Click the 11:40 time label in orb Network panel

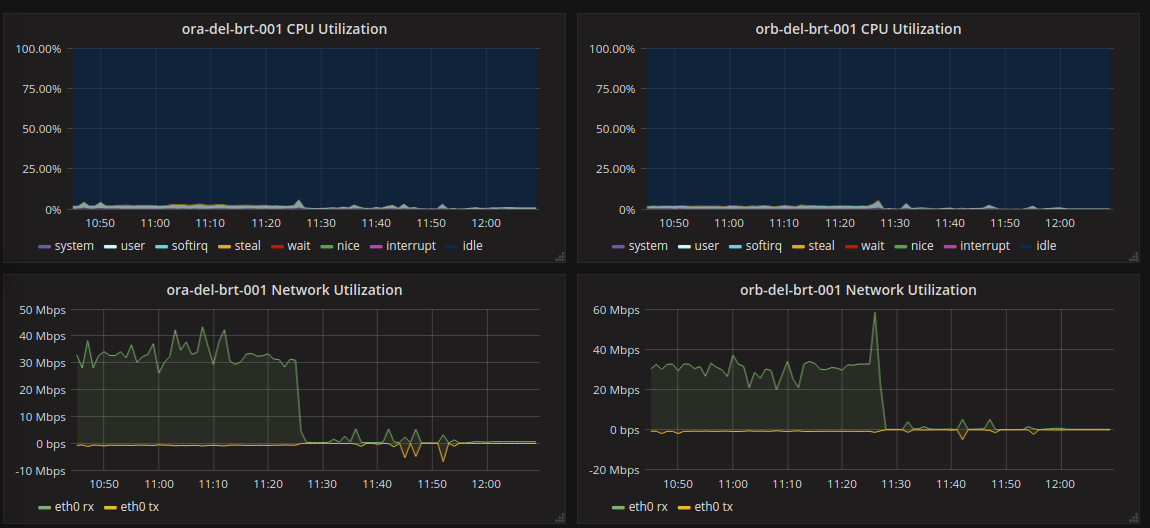[x=950, y=484]
